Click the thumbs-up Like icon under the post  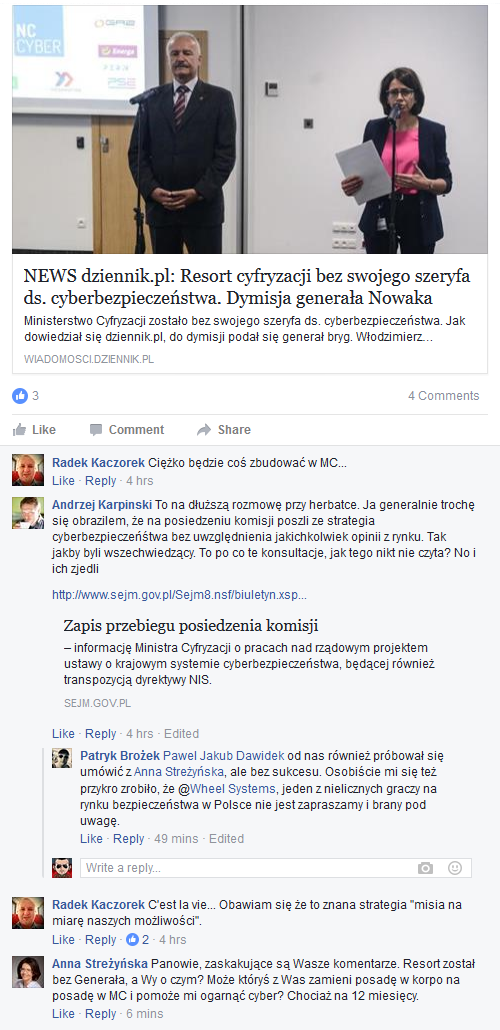tap(20, 430)
